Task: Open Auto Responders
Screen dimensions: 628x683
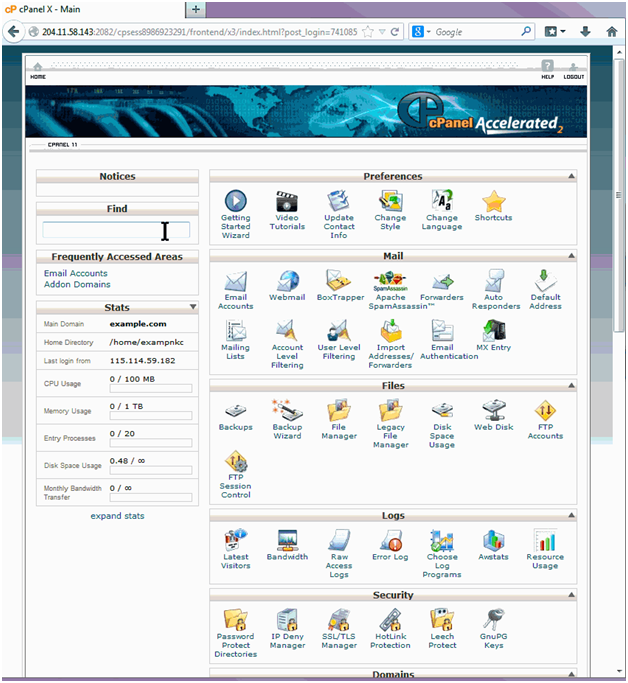Action: (x=496, y=290)
